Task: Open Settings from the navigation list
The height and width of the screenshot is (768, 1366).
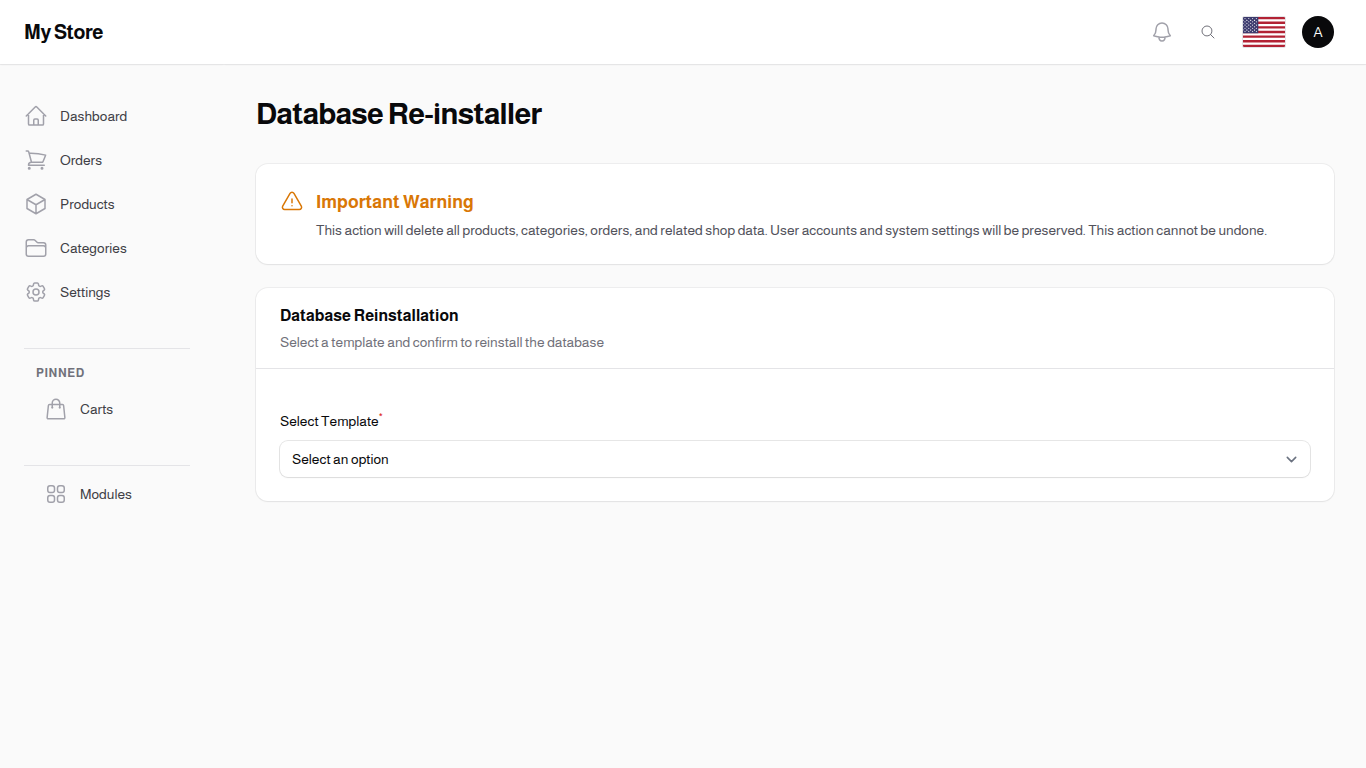Action: click(x=85, y=292)
